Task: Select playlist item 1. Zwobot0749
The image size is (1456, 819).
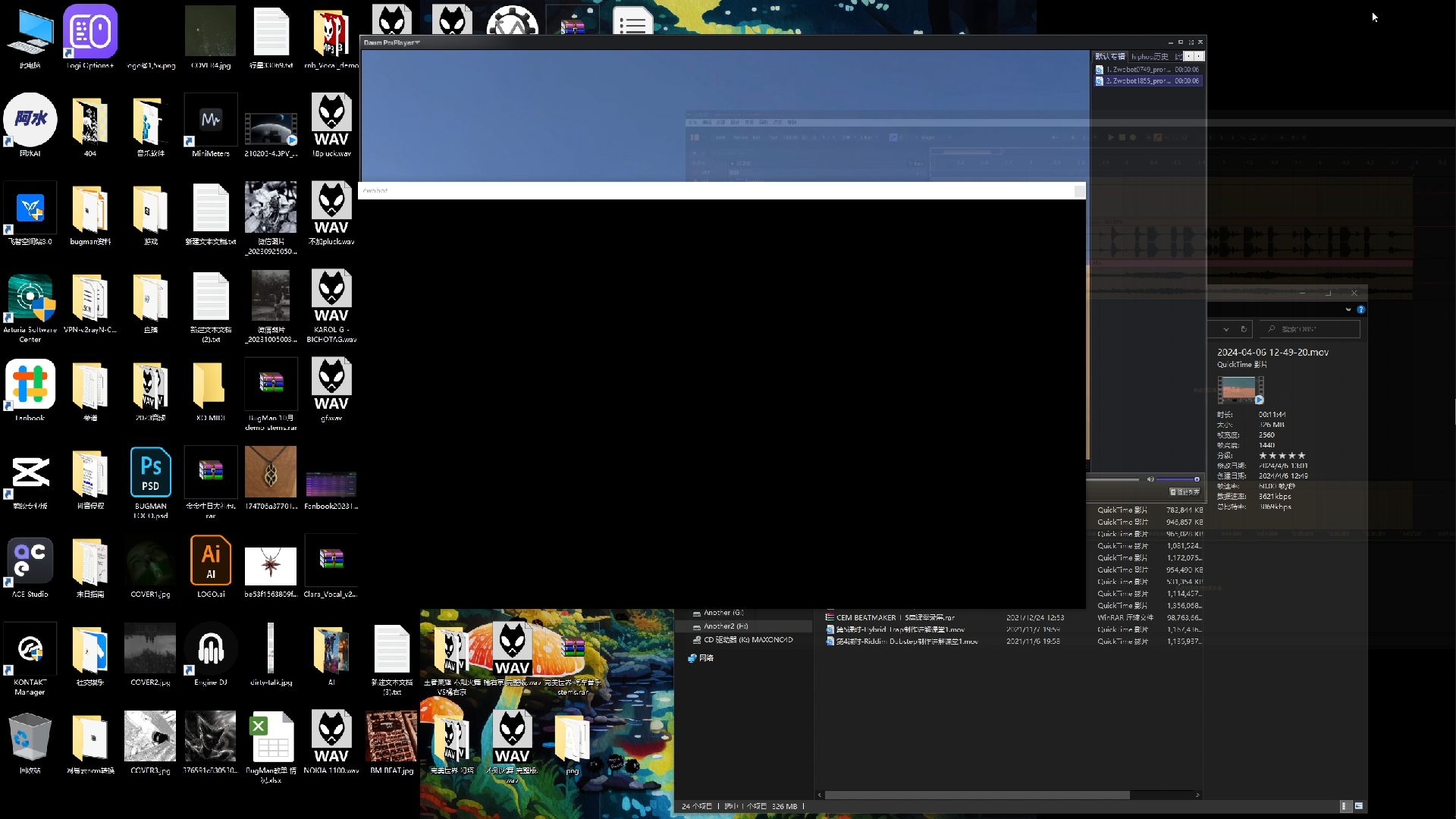Action: tap(1148, 69)
